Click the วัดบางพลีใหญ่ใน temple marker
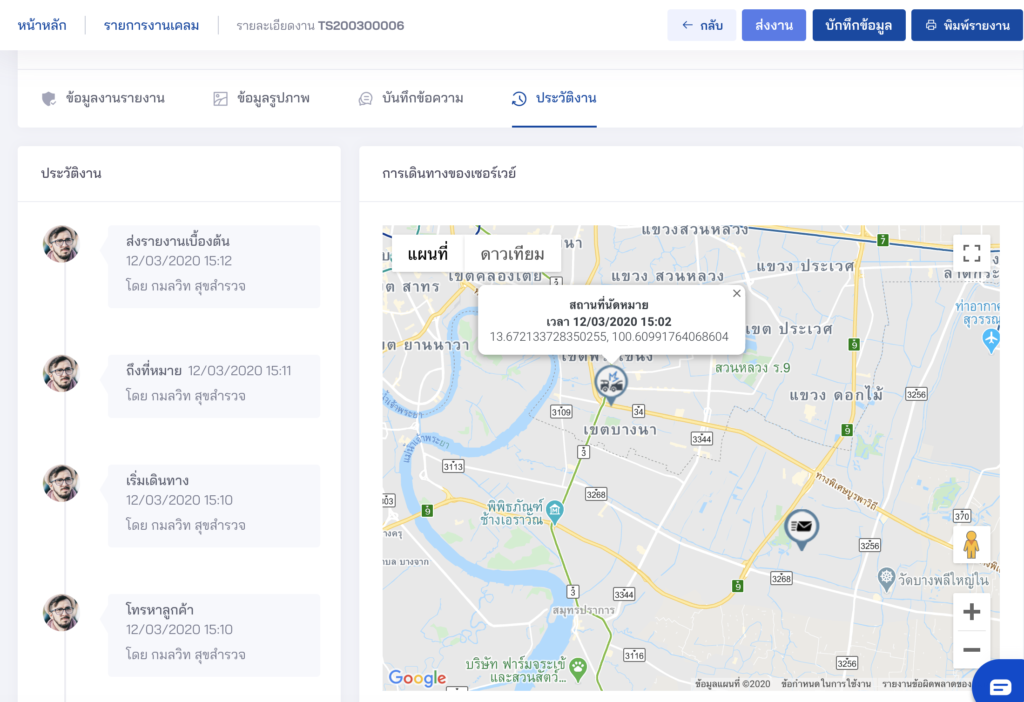 click(886, 578)
